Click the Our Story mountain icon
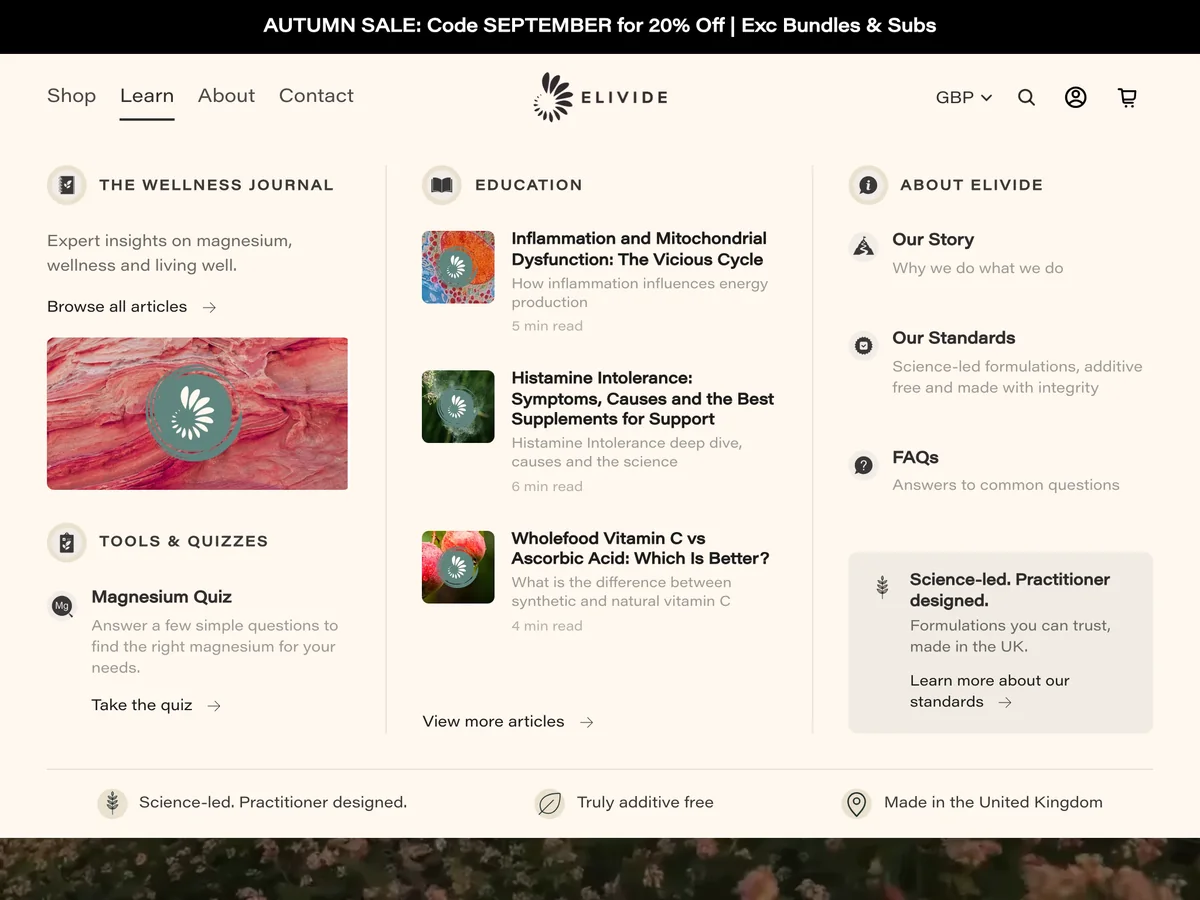The height and width of the screenshot is (900, 1200). click(x=863, y=246)
